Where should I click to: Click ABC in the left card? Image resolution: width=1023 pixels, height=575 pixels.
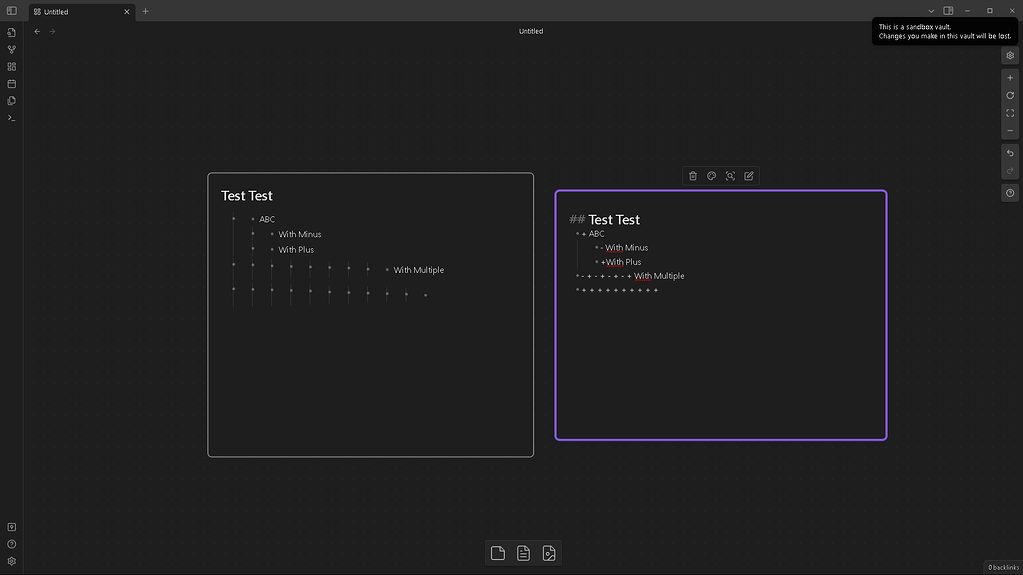267,219
